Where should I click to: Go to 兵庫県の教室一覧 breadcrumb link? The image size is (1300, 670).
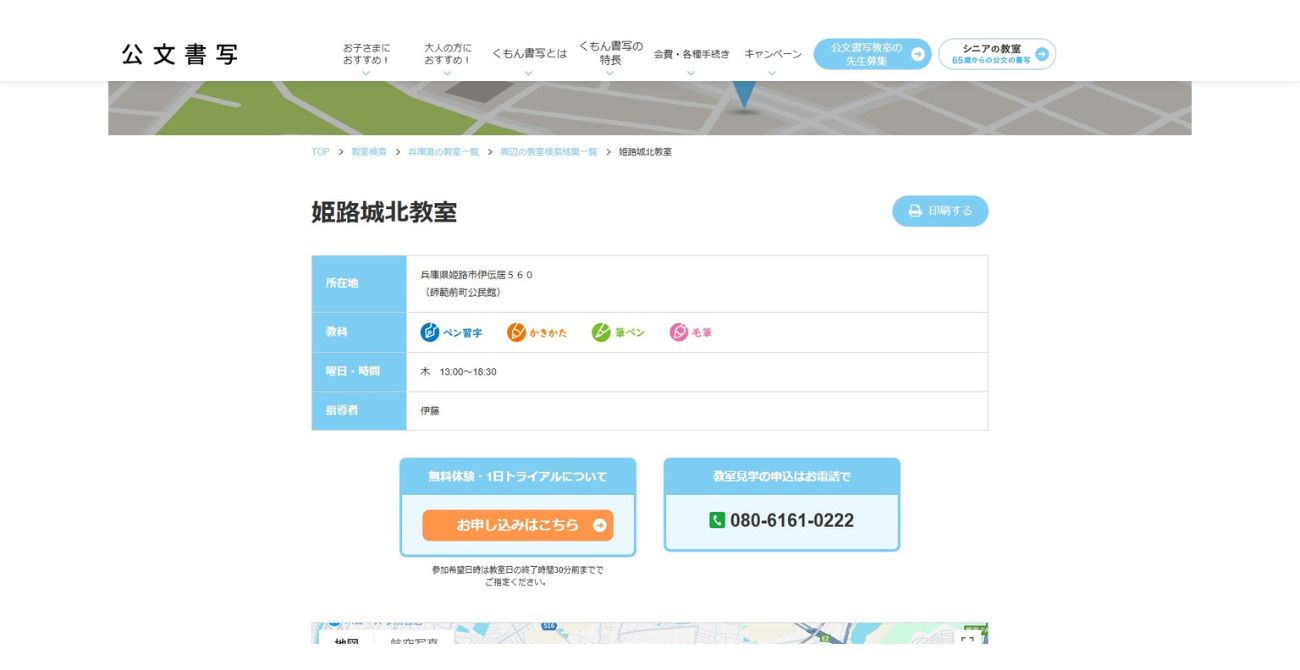click(x=443, y=152)
